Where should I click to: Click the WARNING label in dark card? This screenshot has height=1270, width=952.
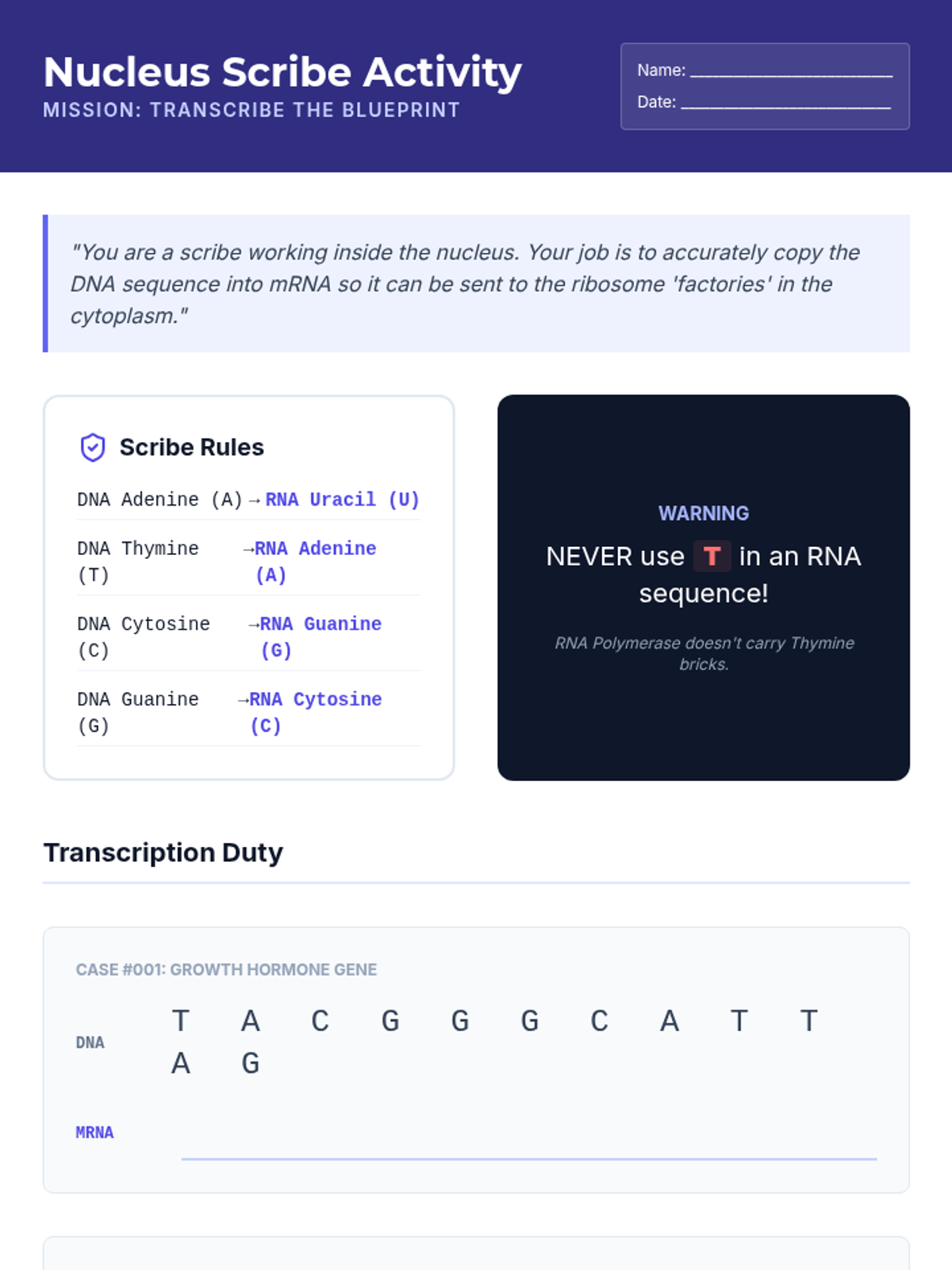[x=704, y=514]
